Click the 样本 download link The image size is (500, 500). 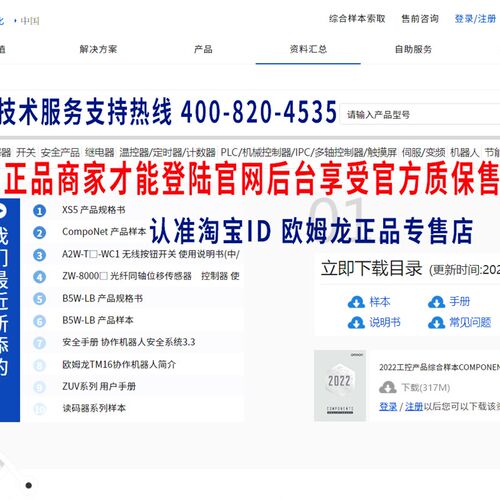(380, 302)
